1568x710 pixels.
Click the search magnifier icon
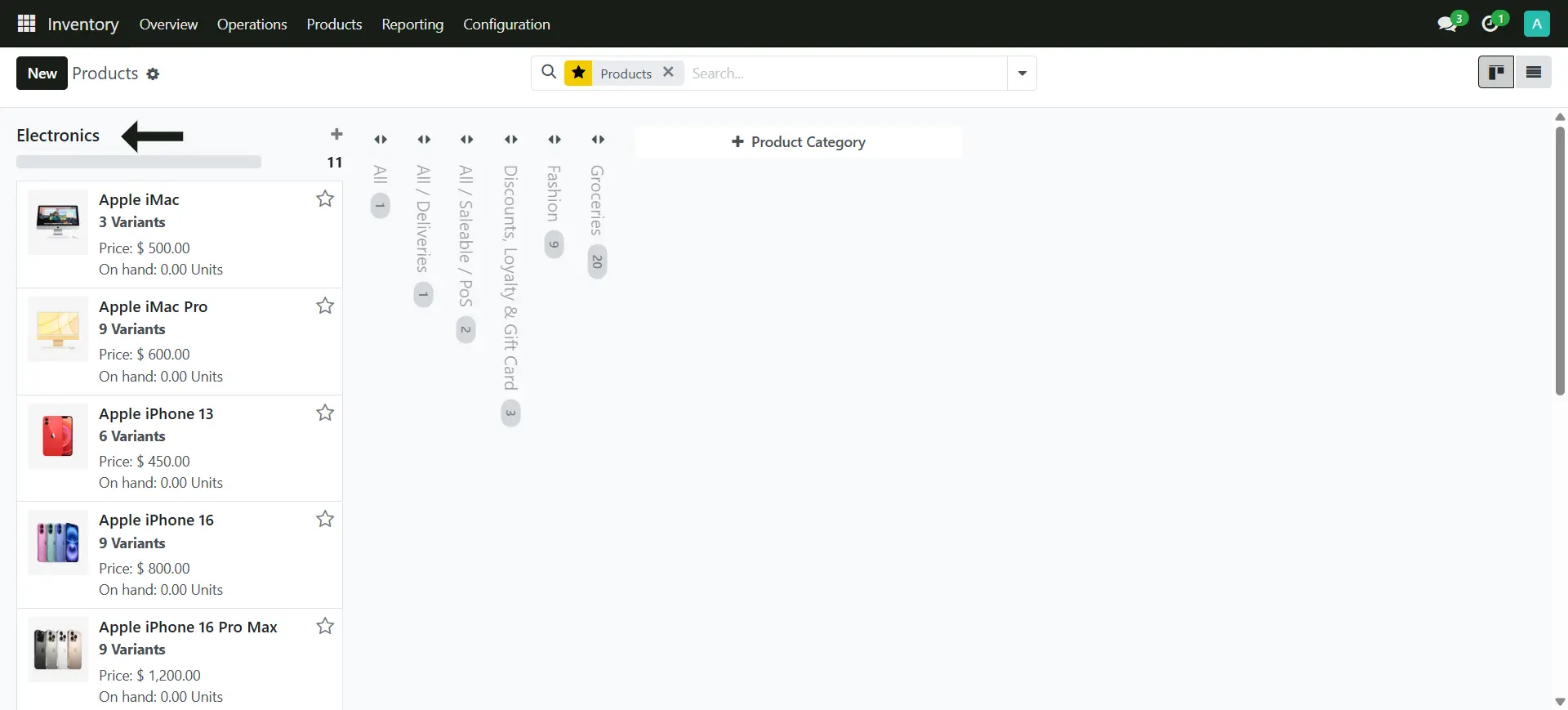point(549,73)
